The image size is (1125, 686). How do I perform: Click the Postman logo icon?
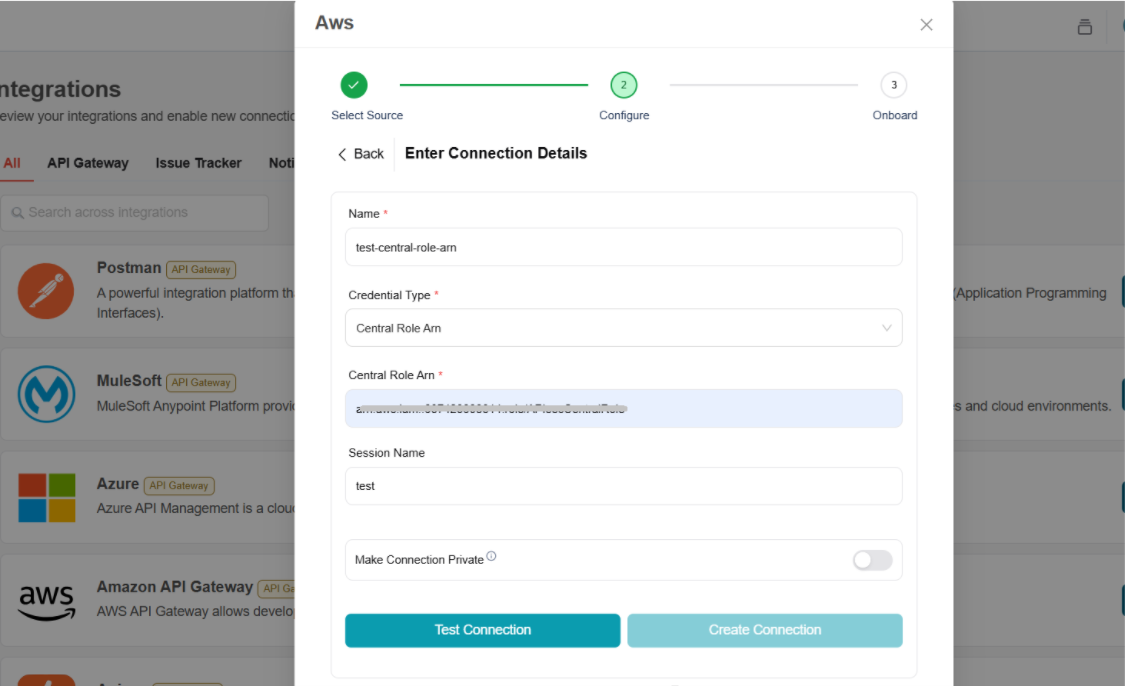[46, 291]
